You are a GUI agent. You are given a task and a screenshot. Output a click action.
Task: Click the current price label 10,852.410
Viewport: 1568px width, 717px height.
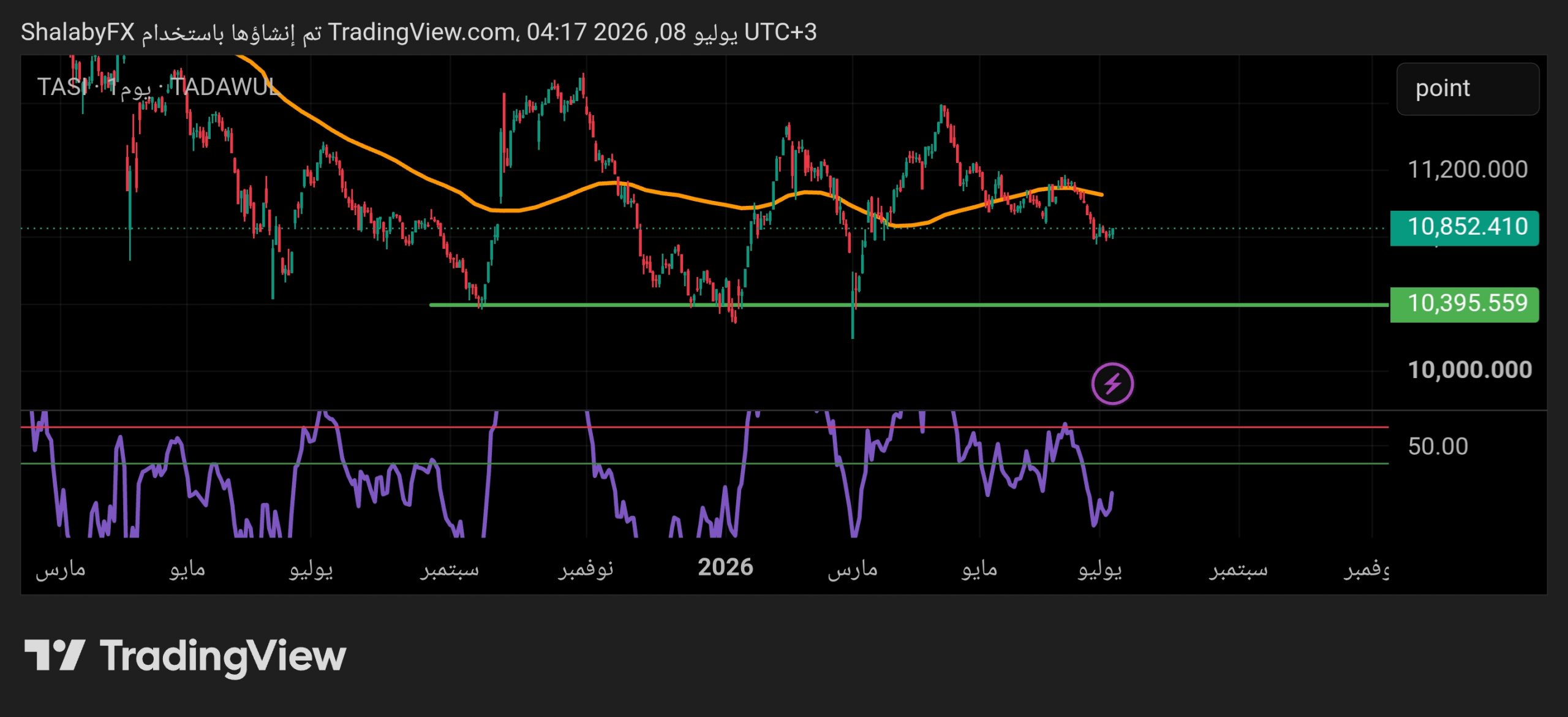coord(1464,227)
